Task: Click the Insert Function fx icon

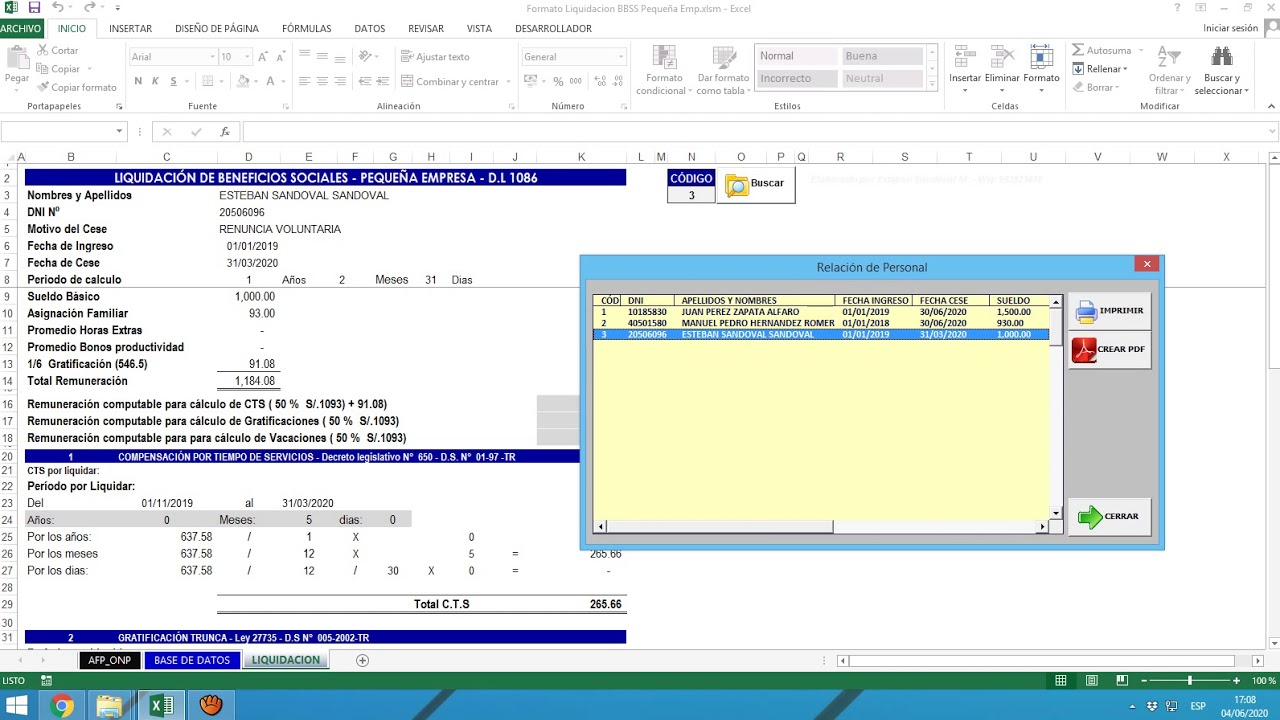Action: [x=225, y=132]
